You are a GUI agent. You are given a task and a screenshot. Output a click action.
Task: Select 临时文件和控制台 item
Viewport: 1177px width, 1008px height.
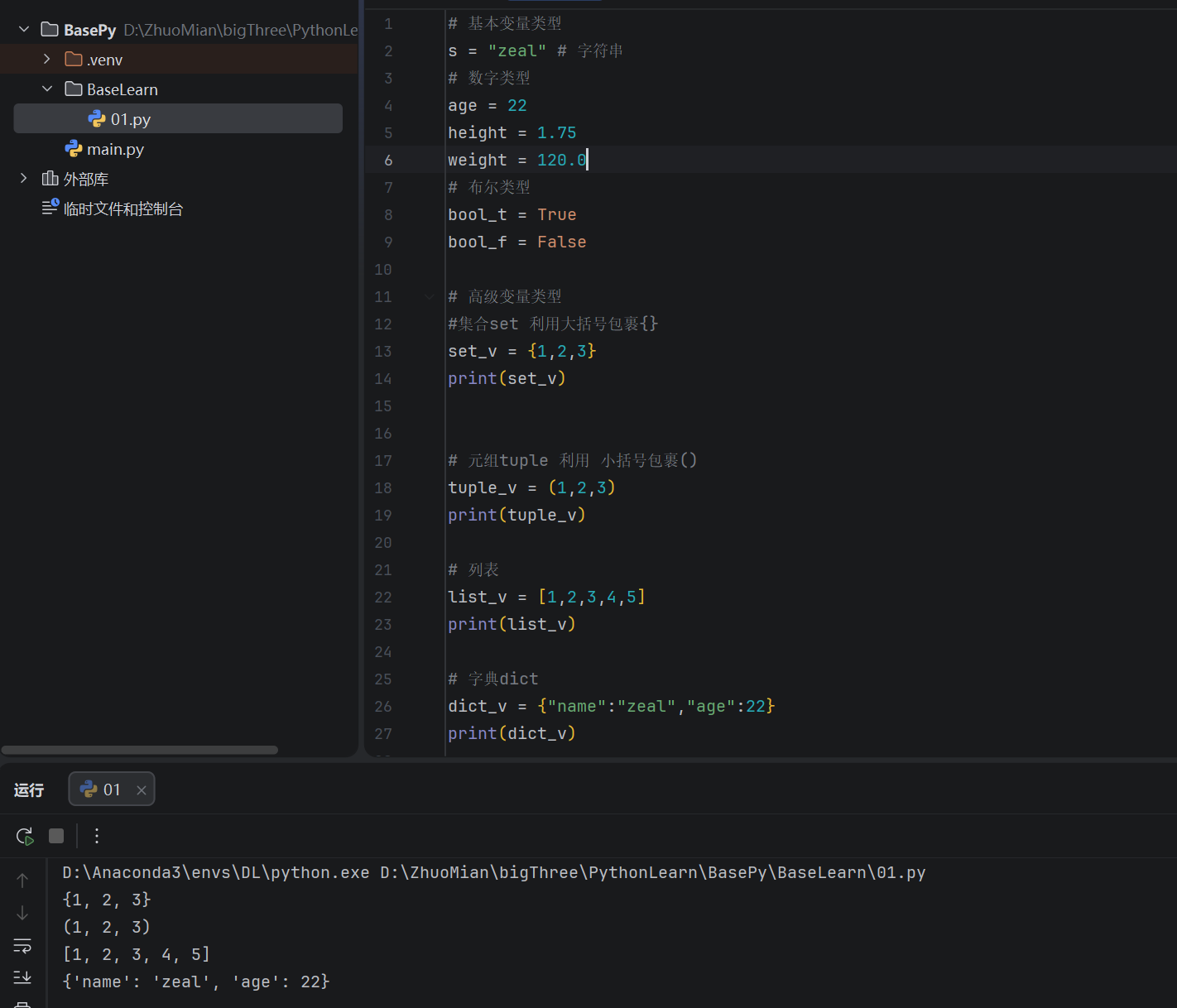point(123,209)
